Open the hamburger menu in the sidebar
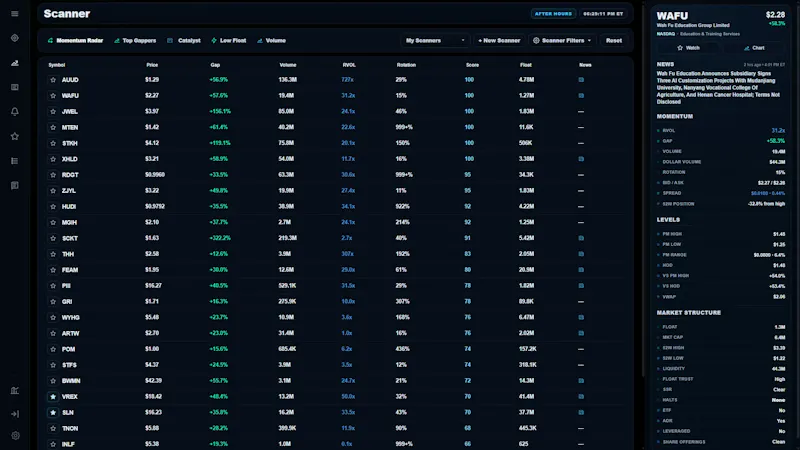The image size is (800, 450). [15, 14]
